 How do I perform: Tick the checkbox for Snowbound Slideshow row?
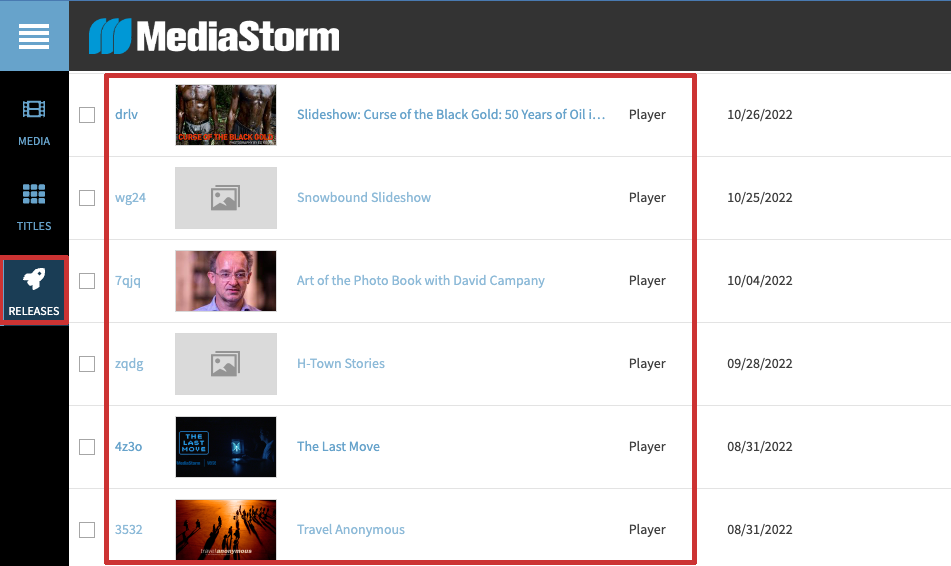(x=87, y=198)
